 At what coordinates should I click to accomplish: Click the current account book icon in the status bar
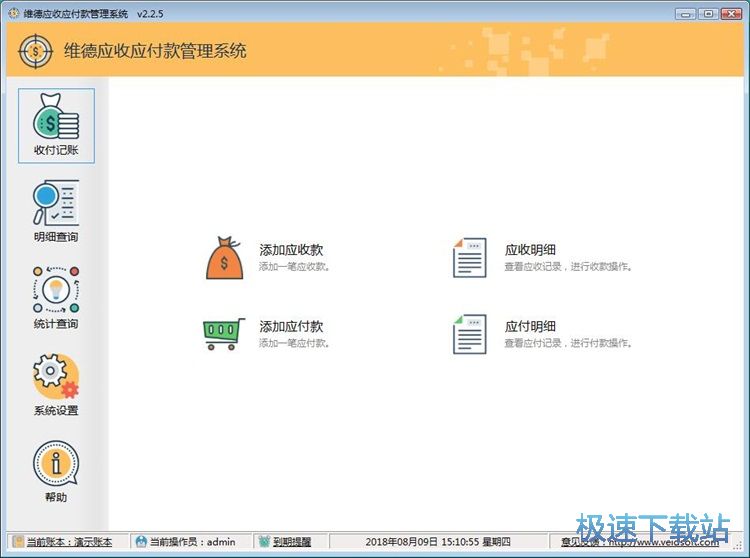(x=18, y=542)
